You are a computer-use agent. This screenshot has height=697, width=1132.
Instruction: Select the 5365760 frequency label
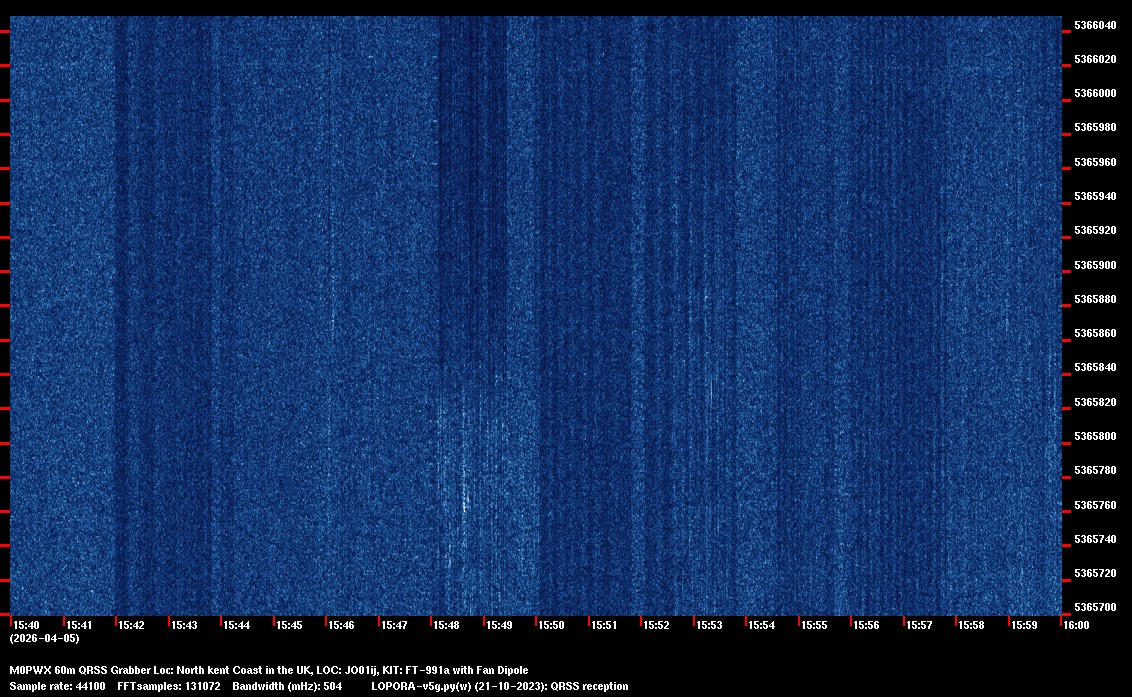(1095, 505)
